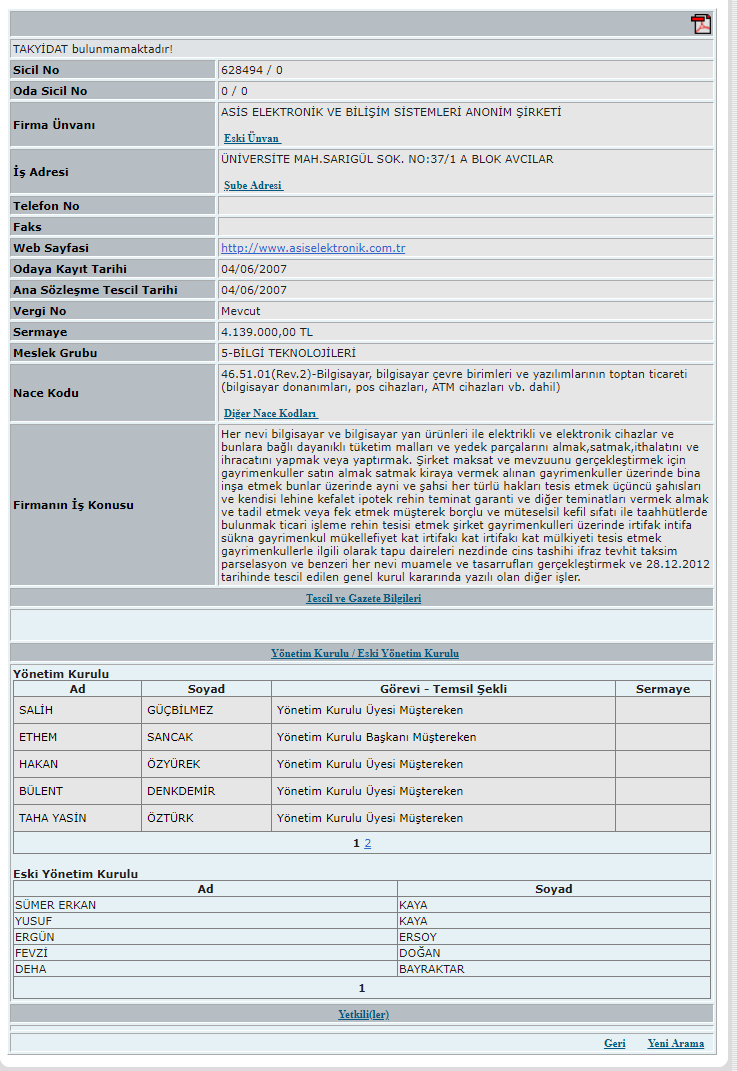
Task: Start a new search with Yeni Arama
Action: point(675,1043)
